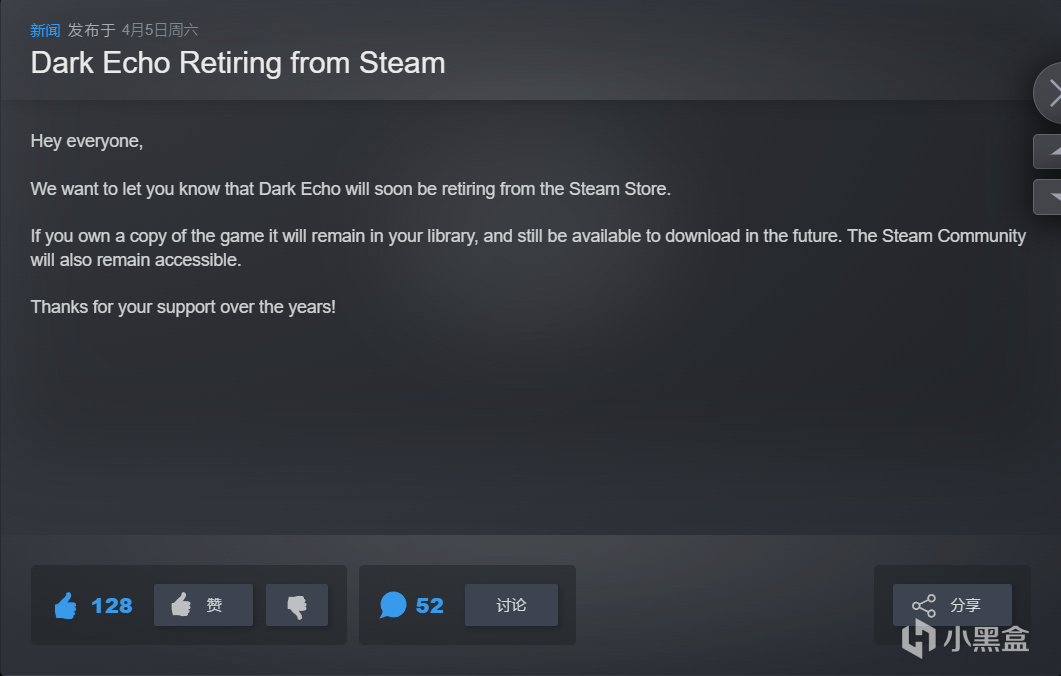Click the Dark Echo Retiring from Steam title

click(238, 63)
